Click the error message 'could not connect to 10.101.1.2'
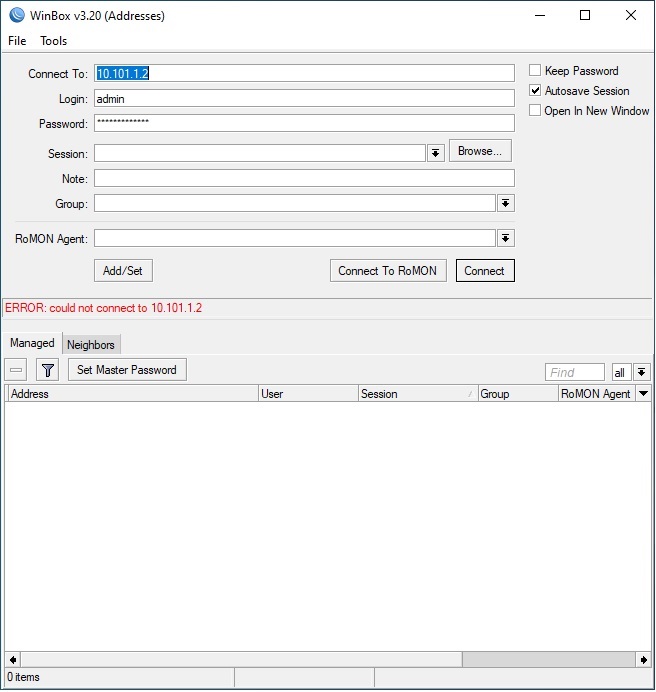 point(126,308)
